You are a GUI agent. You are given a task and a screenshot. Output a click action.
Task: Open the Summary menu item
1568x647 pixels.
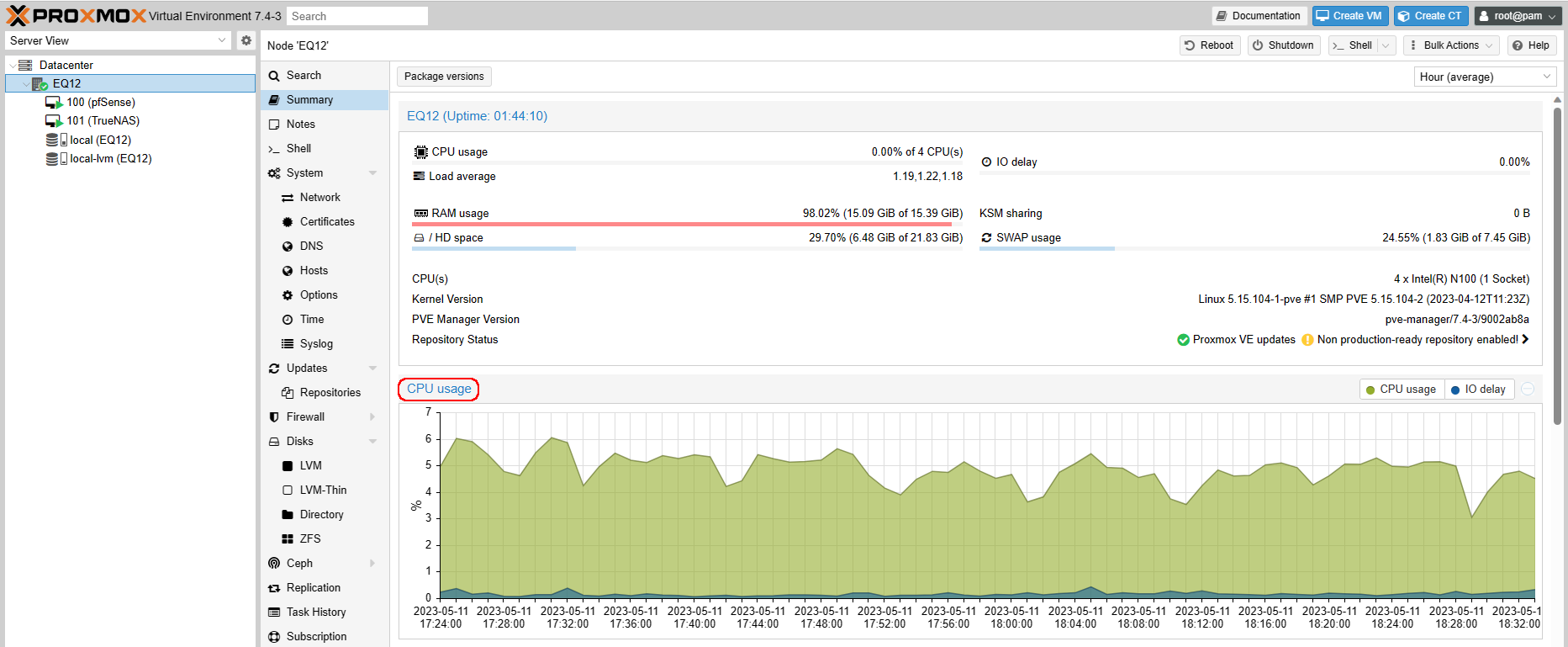click(325, 100)
